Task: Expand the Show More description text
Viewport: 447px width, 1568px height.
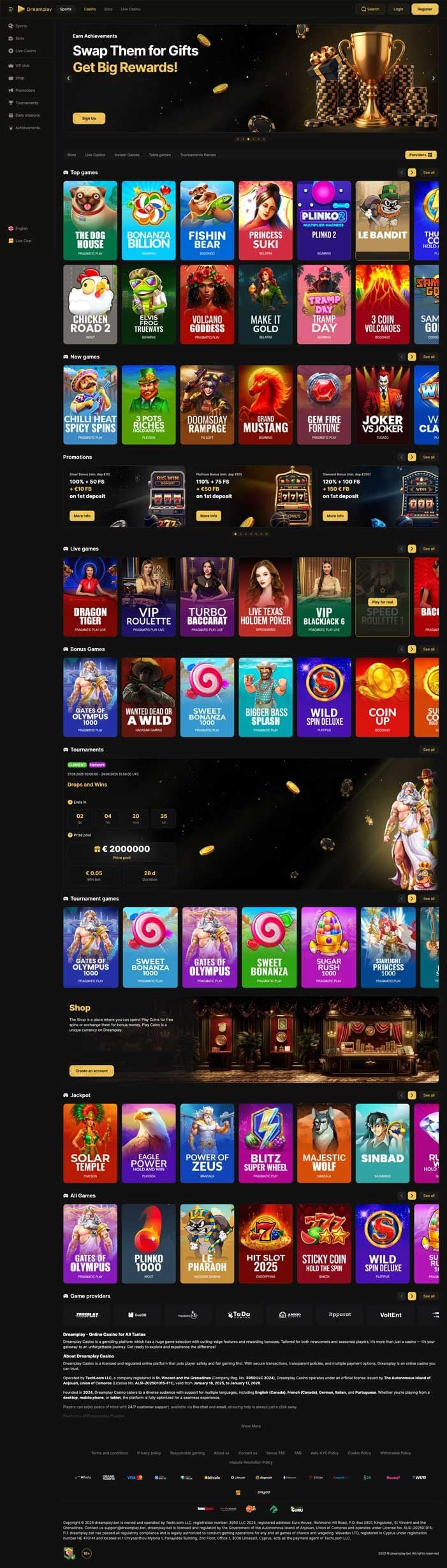Action: 251,1426
